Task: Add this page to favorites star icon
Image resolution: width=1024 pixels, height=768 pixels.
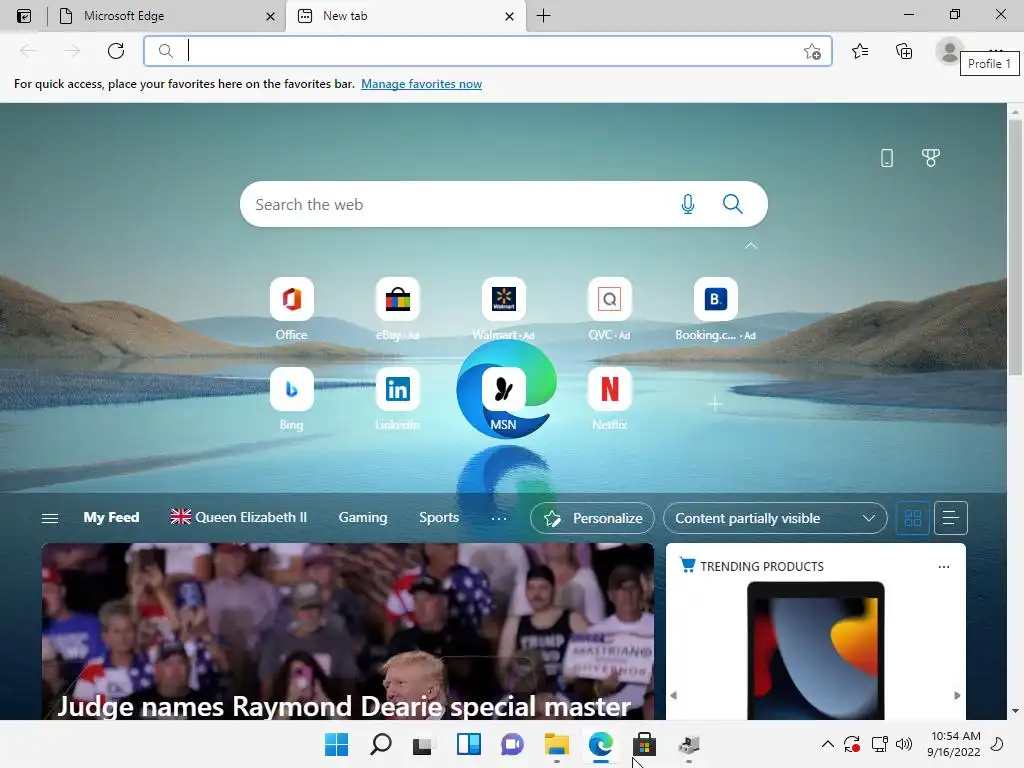Action: 812,51
